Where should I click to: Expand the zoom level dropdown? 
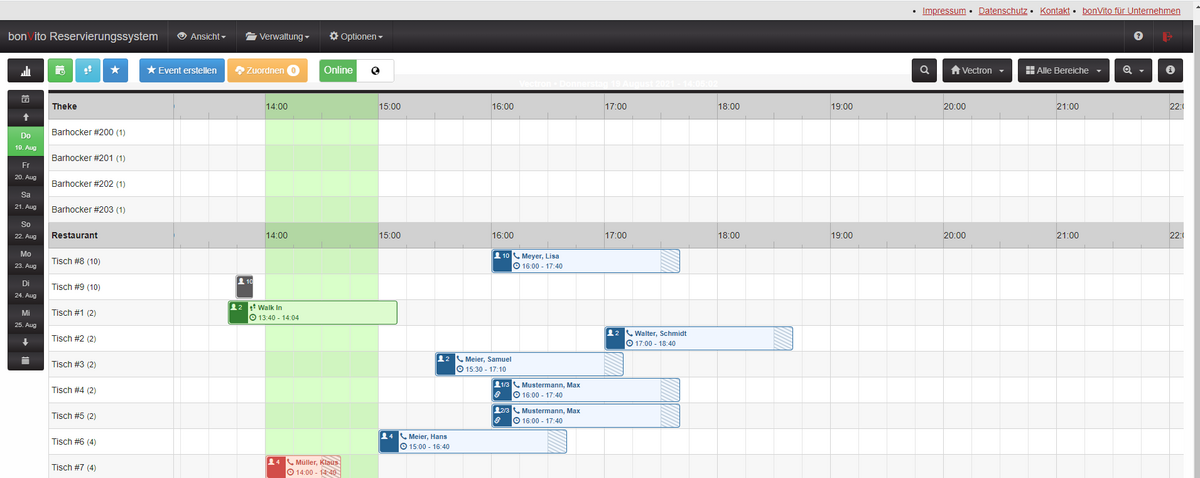(1132, 71)
